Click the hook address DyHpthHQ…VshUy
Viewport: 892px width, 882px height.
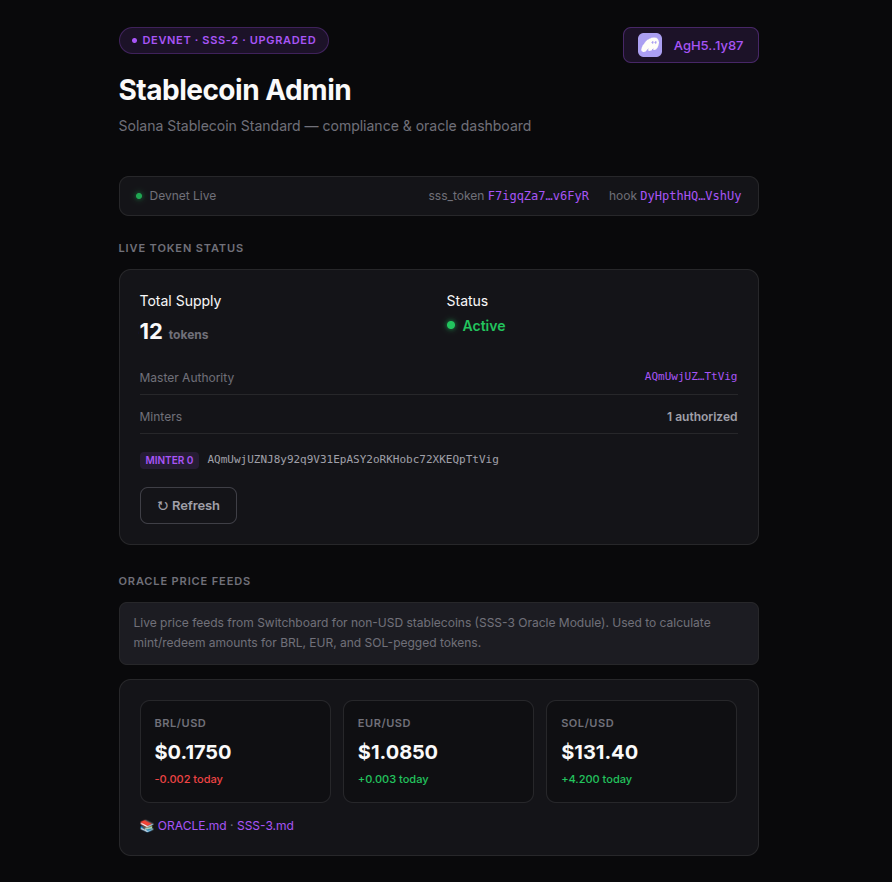click(x=690, y=196)
